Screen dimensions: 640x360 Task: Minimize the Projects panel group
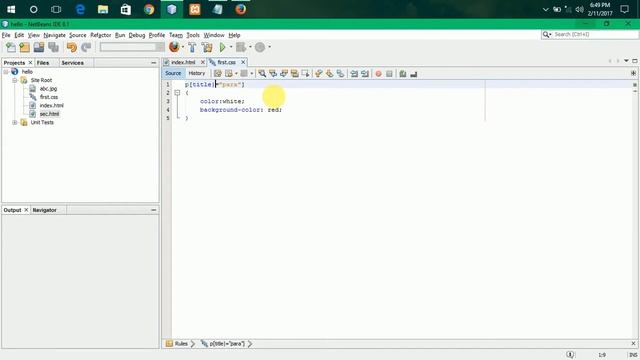click(153, 63)
